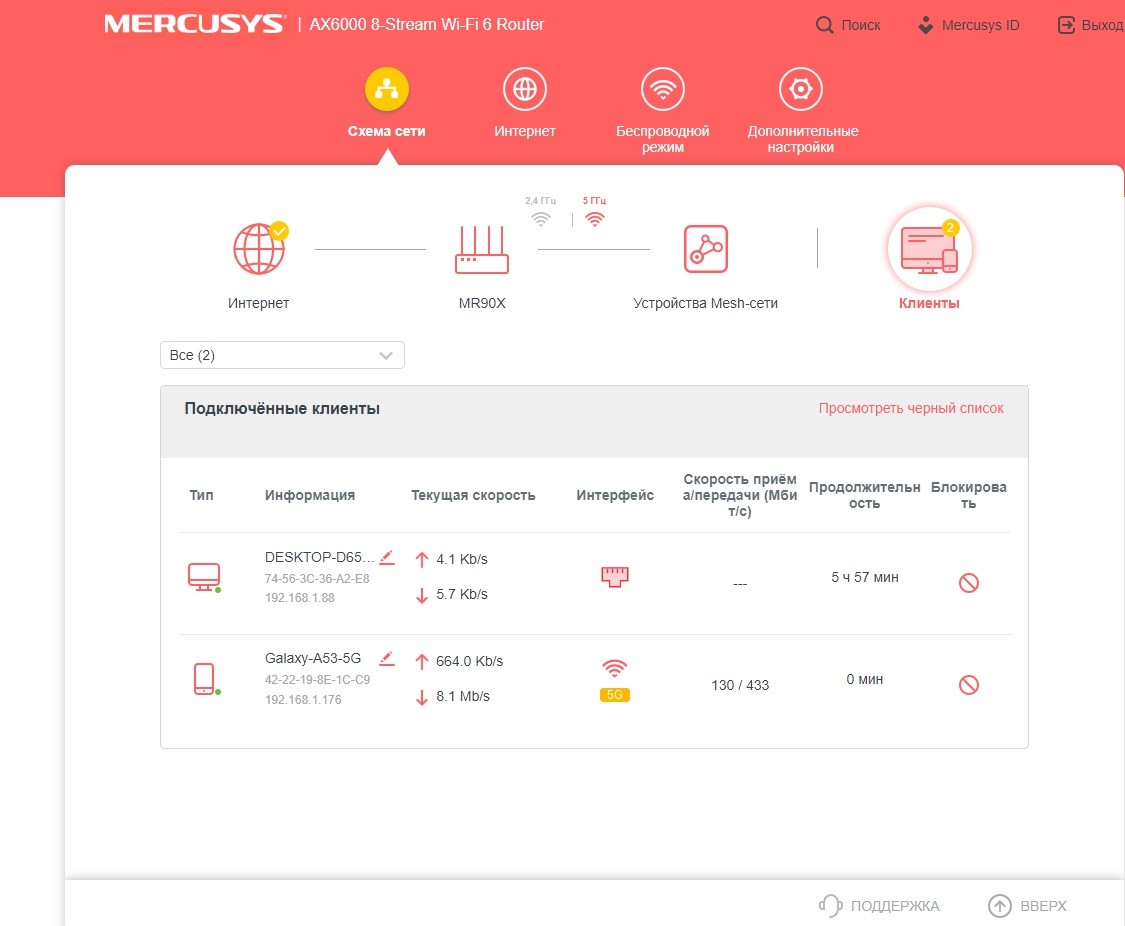This screenshot has width=1125, height=926.
Task: Click the 'Устройства Mesh-сети' label
Action: tap(705, 303)
